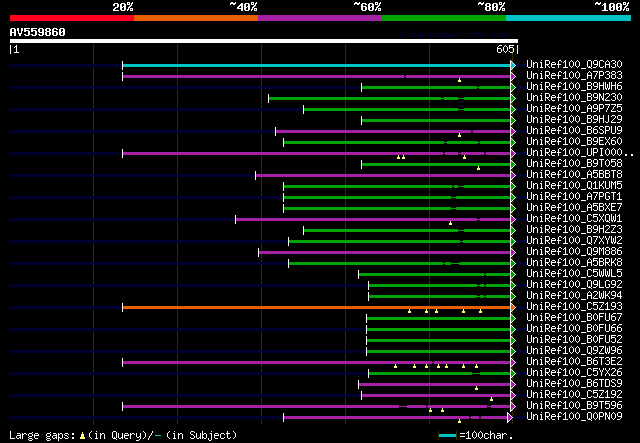This screenshot has width=640, height=443.
Task: Click the cyan =100char. scale bar
Action: [x=448, y=436]
